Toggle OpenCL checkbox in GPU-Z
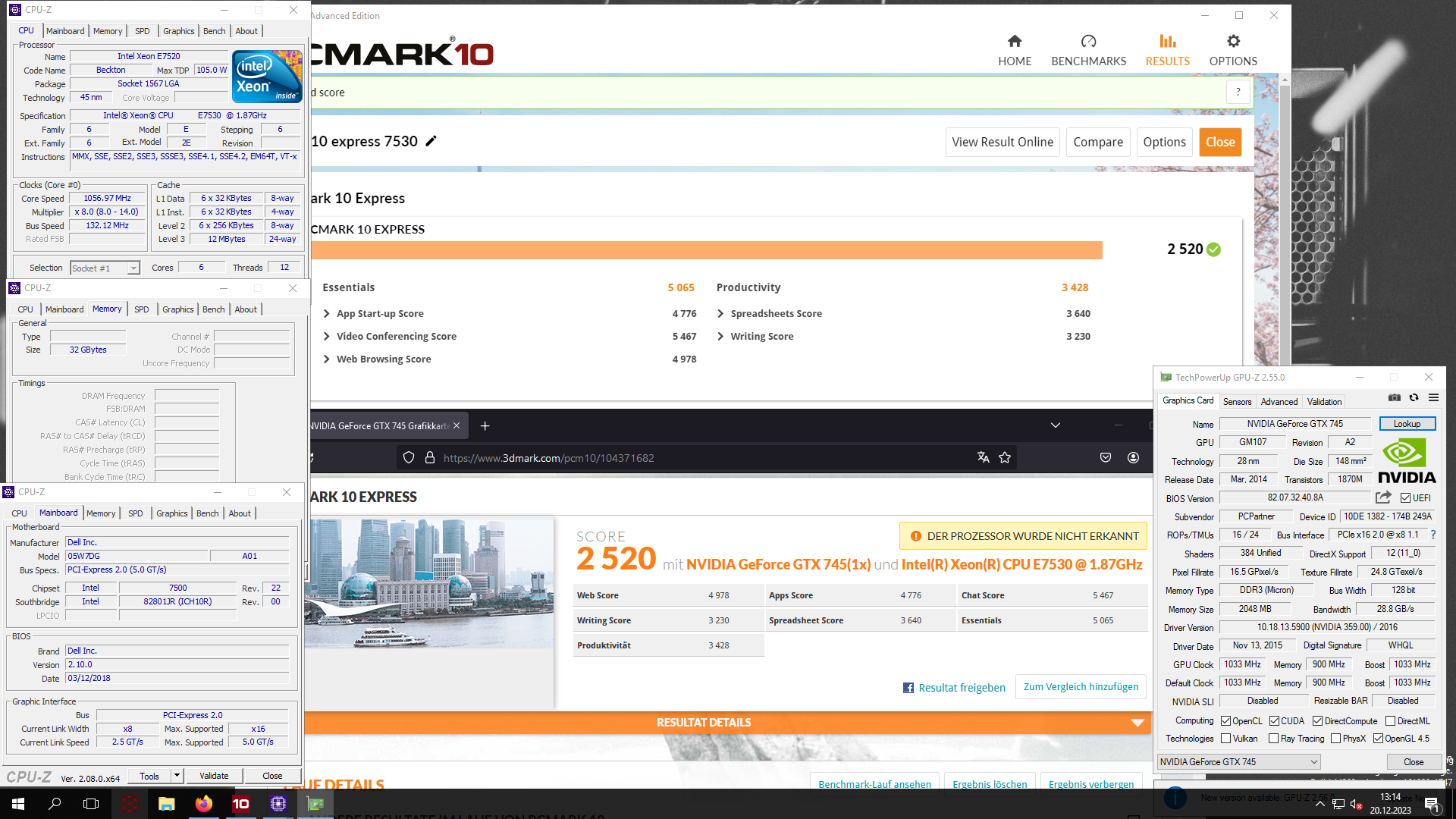 (1225, 720)
